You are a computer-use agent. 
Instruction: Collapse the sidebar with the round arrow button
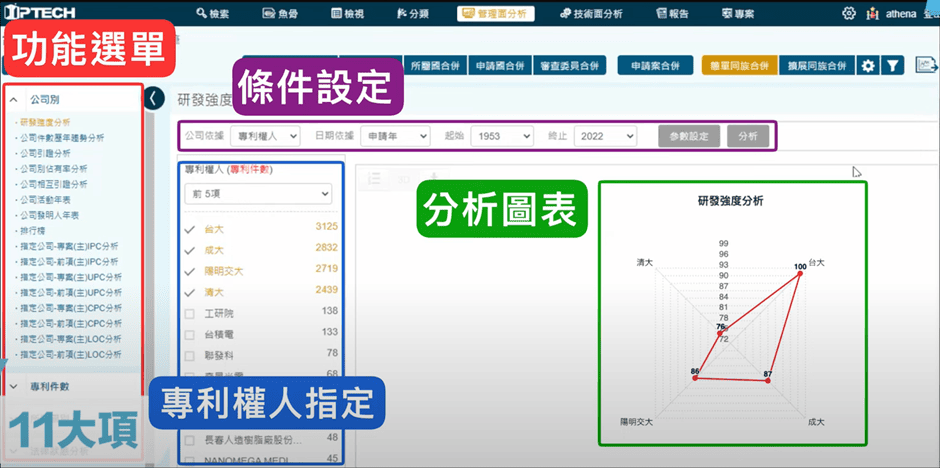click(154, 98)
